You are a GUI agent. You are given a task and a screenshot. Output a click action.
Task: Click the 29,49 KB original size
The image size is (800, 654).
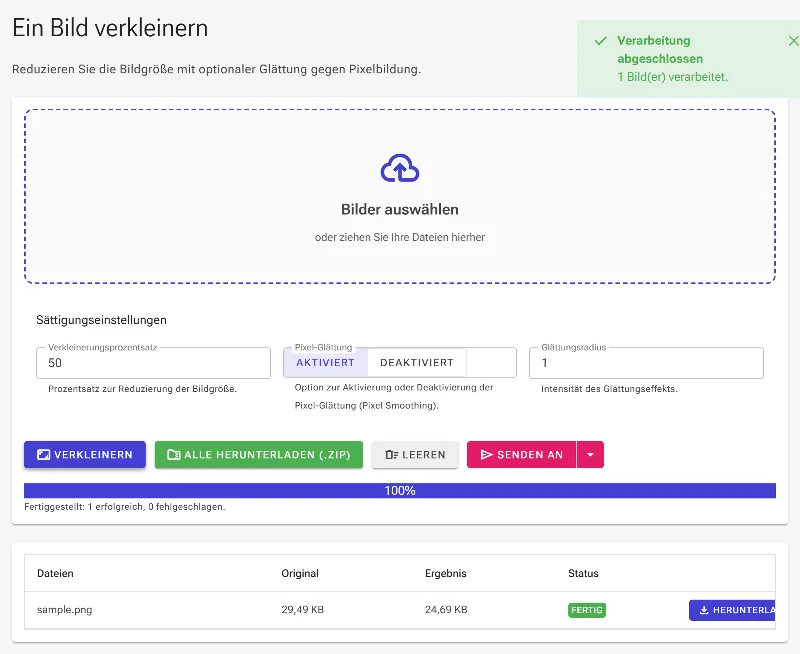[303, 610]
